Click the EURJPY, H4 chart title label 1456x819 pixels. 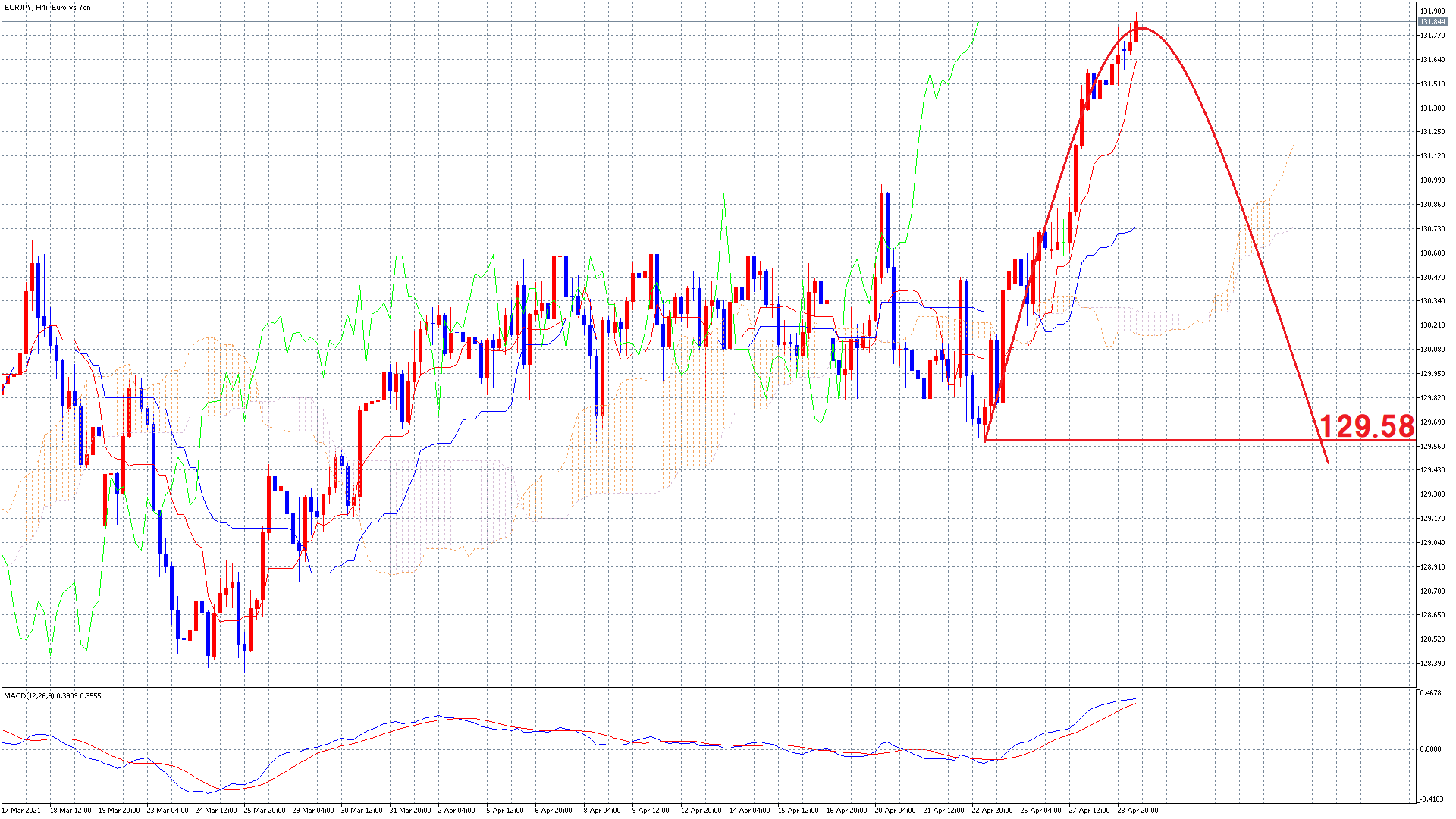click(x=47, y=8)
